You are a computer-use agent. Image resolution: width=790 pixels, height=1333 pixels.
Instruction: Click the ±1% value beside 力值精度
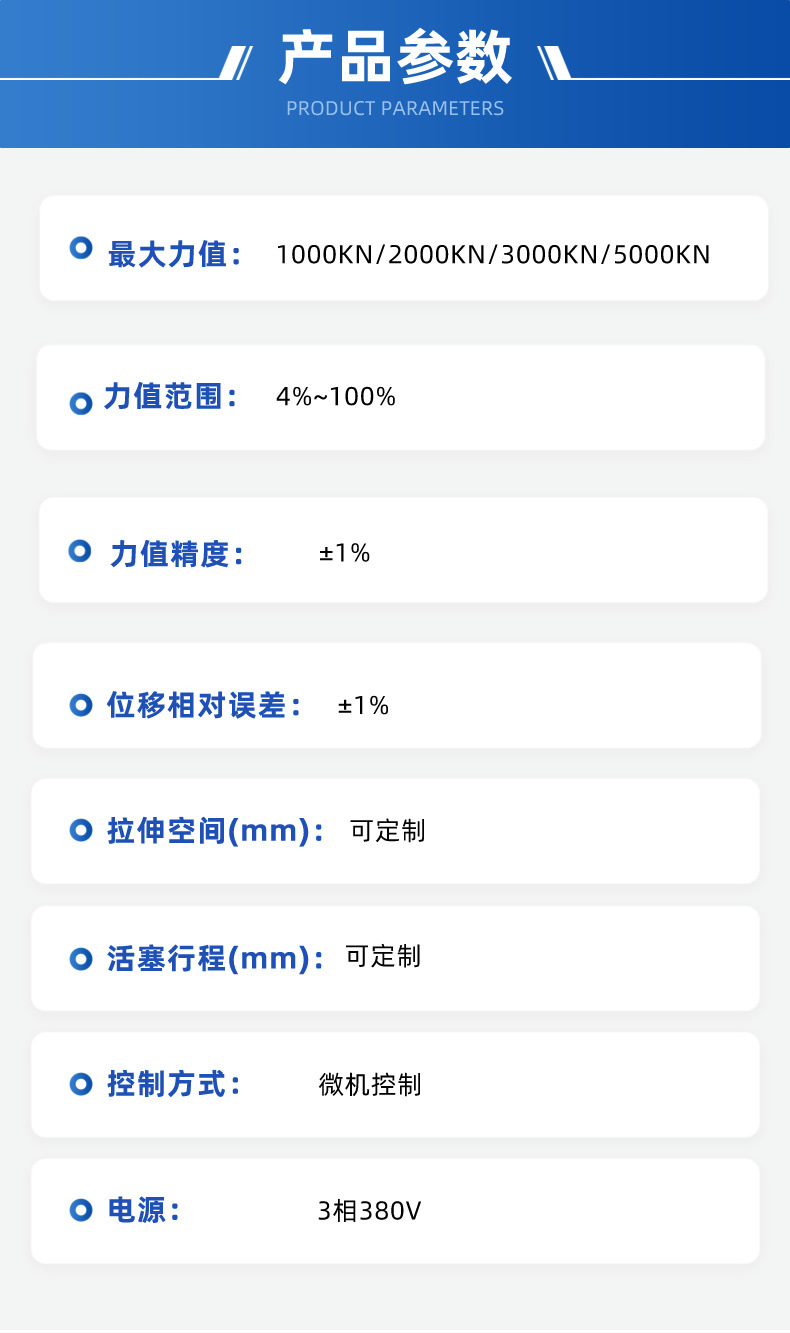click(345, 552)
